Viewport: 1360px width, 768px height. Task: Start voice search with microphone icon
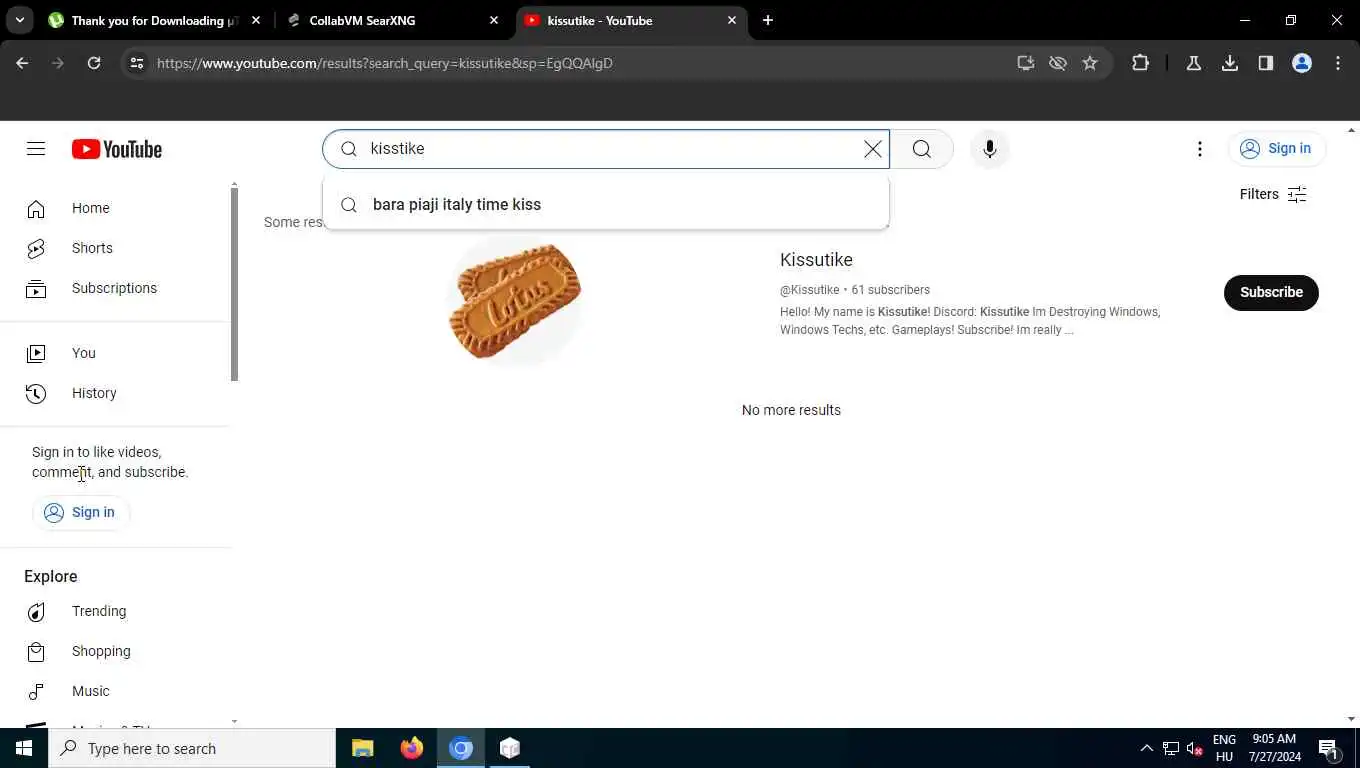989,149
